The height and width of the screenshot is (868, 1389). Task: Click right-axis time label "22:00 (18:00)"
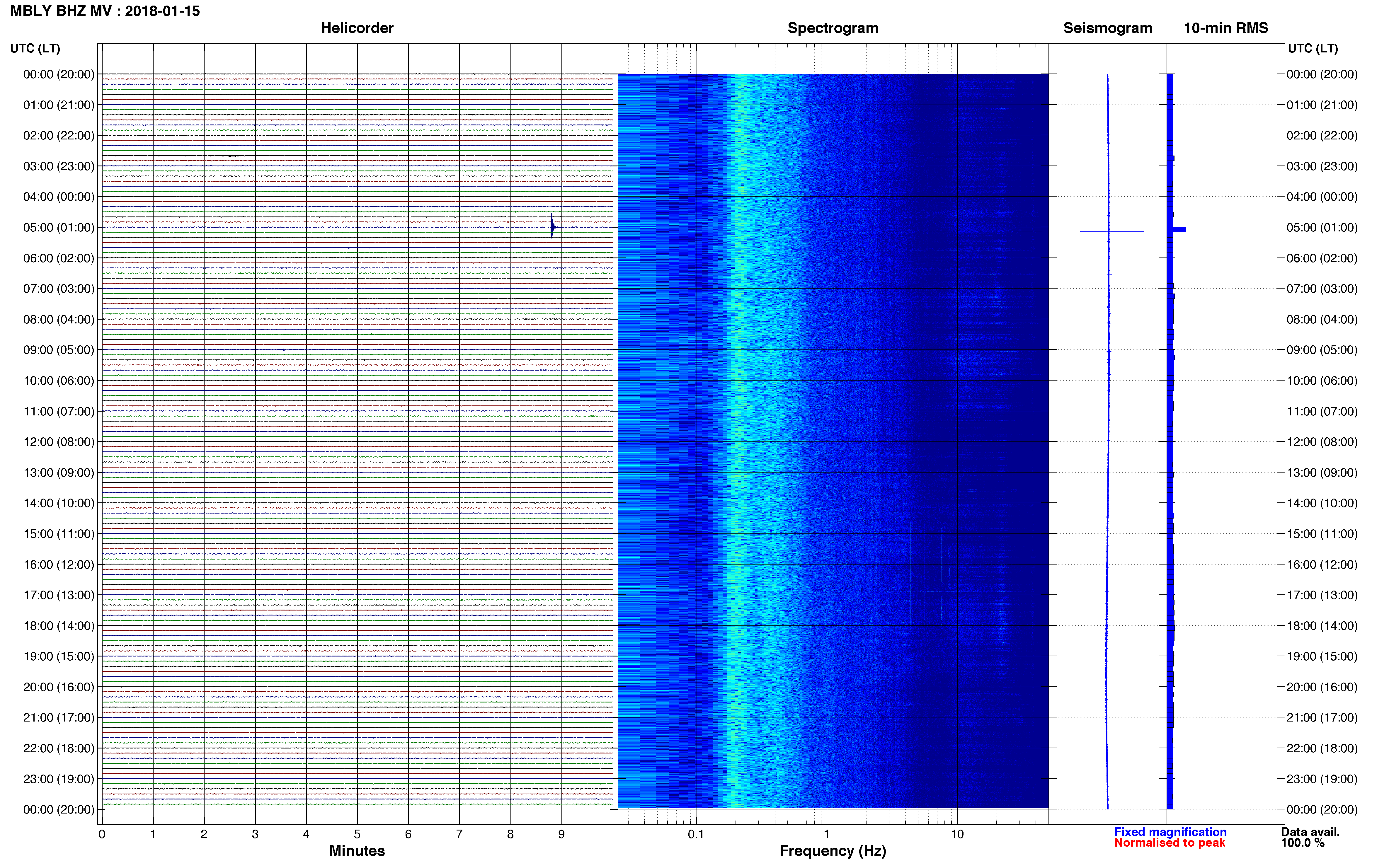[x=1322, y=748]
